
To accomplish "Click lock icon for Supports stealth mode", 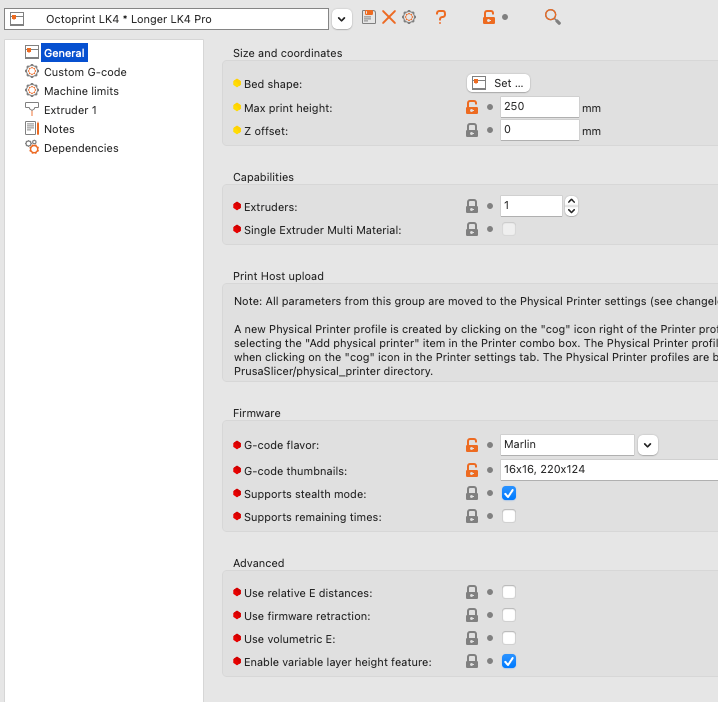I will tap(472, 493).
